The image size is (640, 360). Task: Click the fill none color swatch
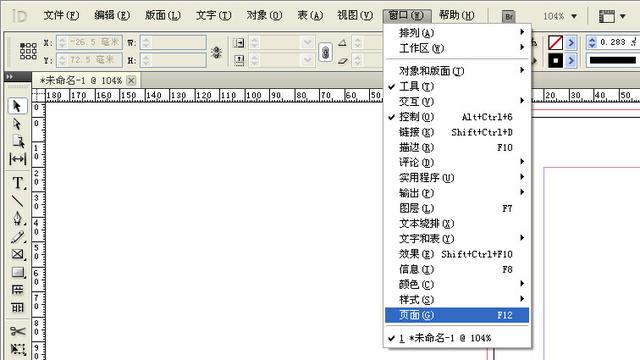click(x=555, y=42)
